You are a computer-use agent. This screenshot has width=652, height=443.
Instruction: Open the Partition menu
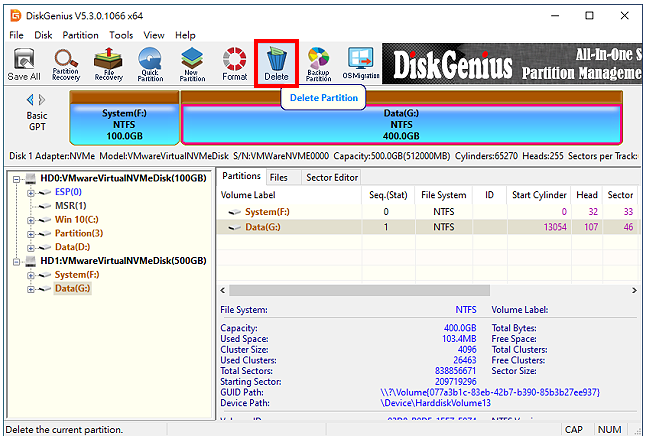[x=81, y=35]
